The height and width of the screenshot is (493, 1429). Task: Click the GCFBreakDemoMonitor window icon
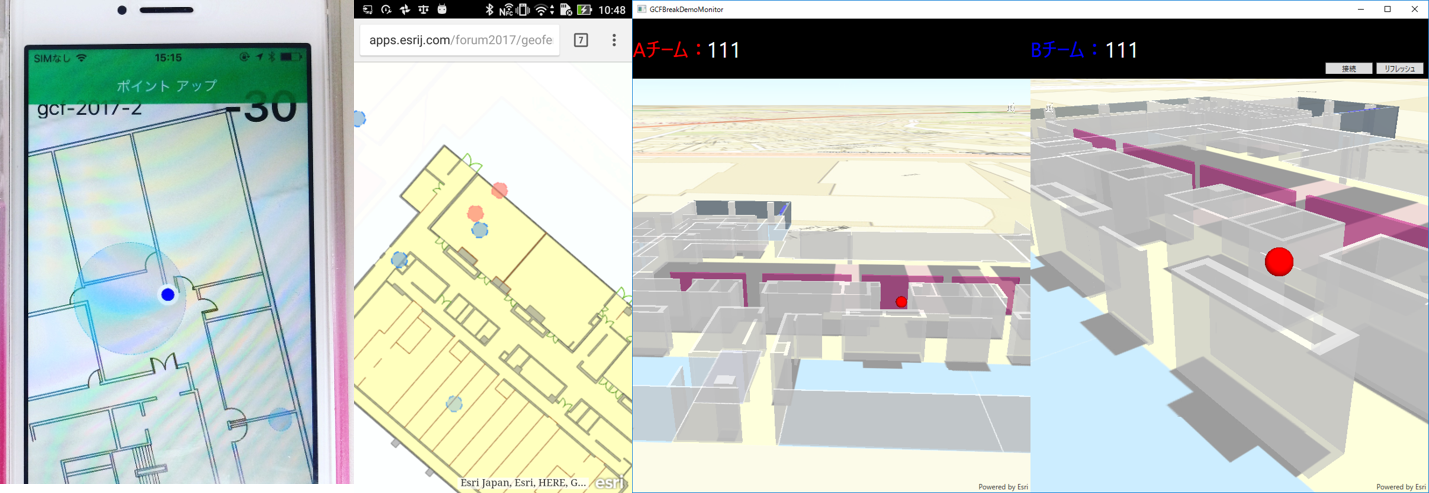pos(641,9)
